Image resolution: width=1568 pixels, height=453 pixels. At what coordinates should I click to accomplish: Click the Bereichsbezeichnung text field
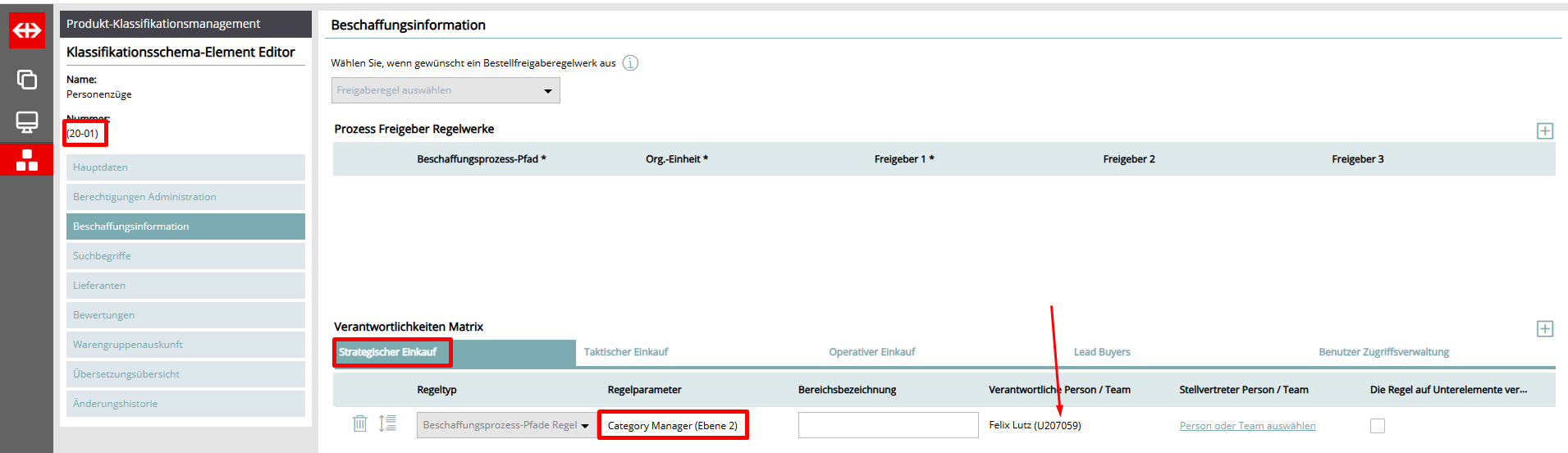pyautogui.click(x=888, y=425)
